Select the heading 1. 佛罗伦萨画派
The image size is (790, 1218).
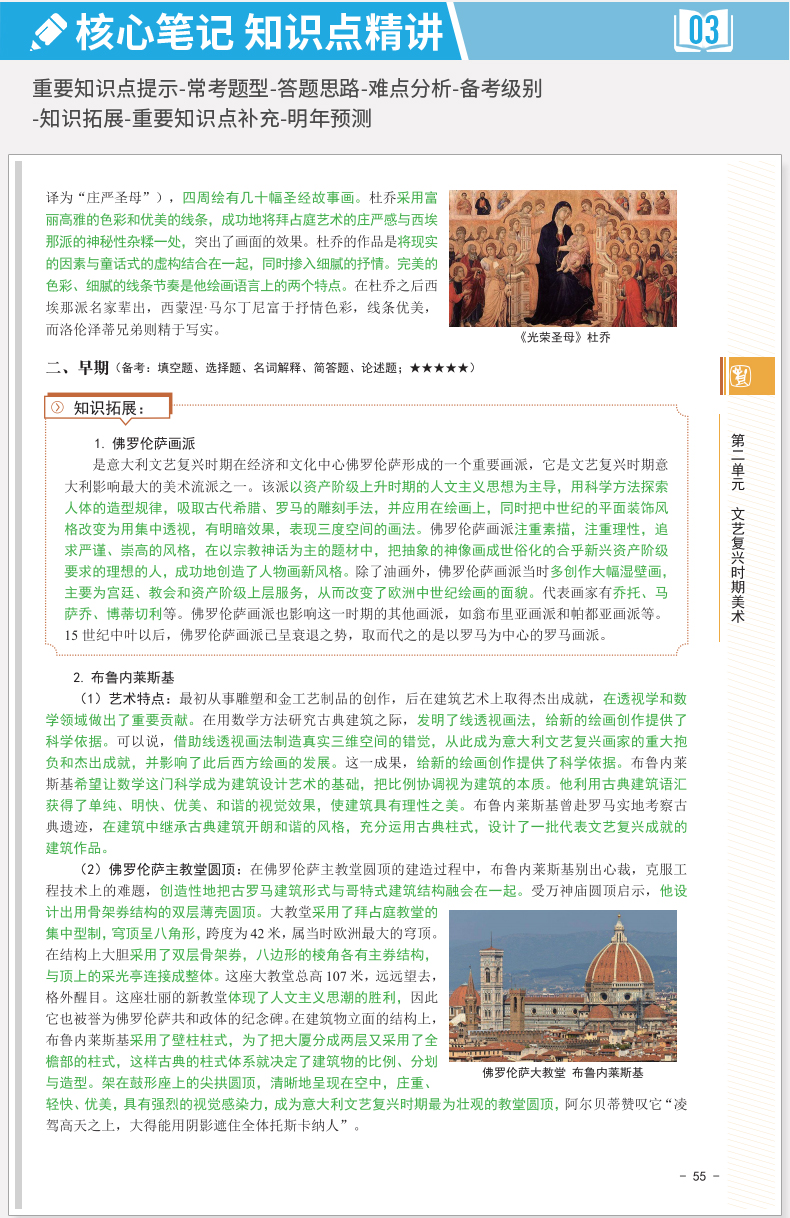(x=144, y=444)
